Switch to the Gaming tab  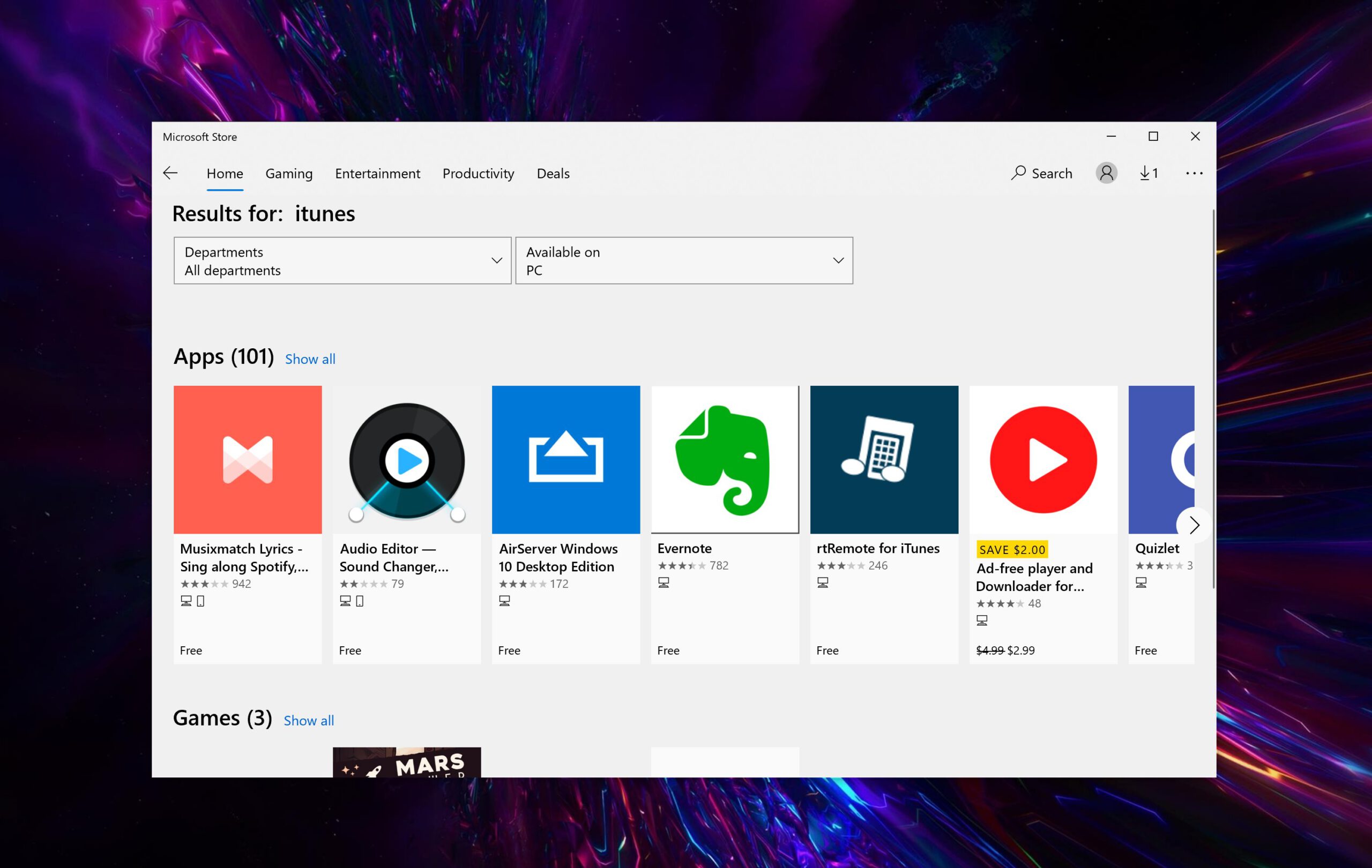click(x=289, y=173)
